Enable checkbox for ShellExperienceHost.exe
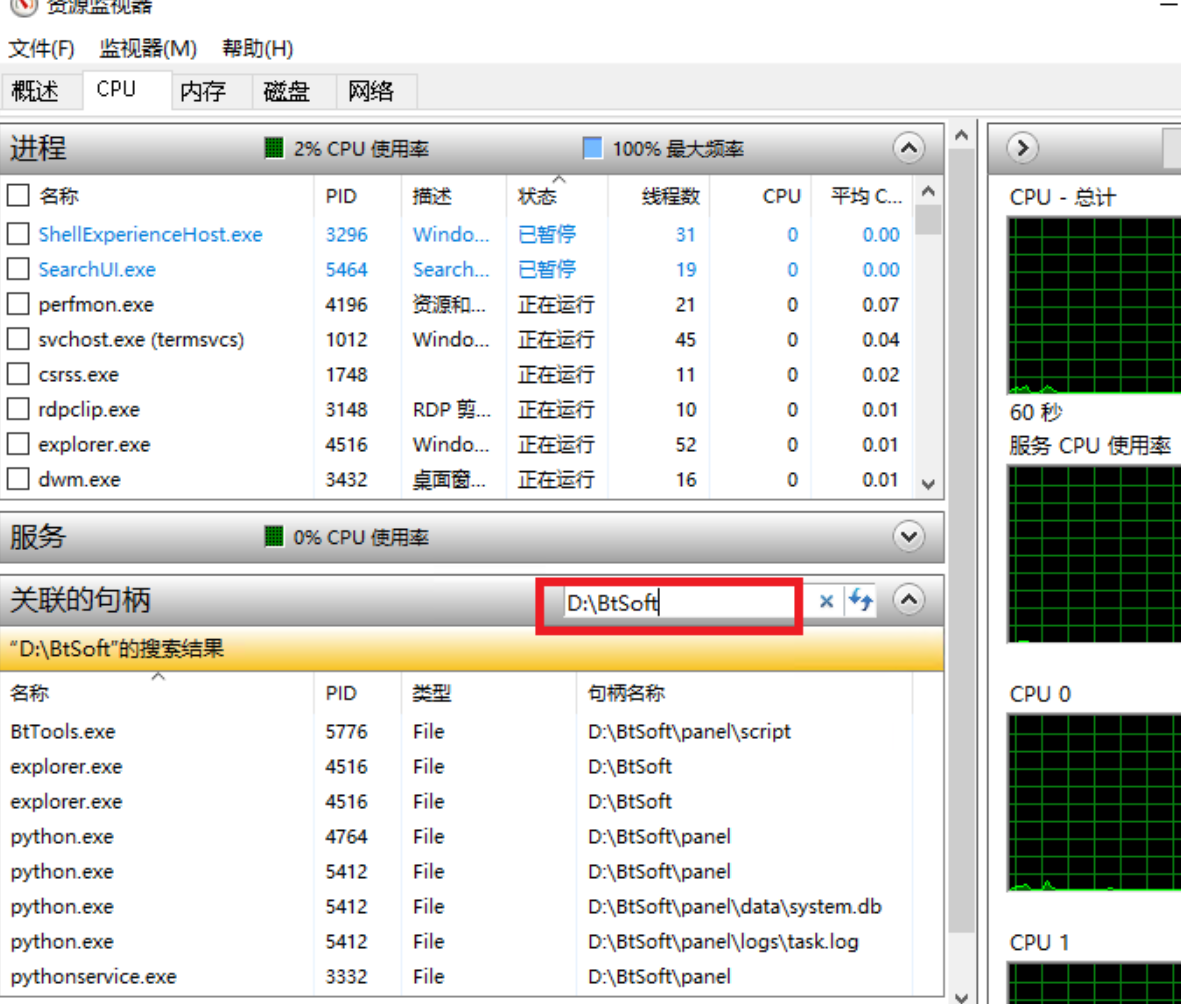This screenshot has width=1181, height=1004. click(18, 235)
